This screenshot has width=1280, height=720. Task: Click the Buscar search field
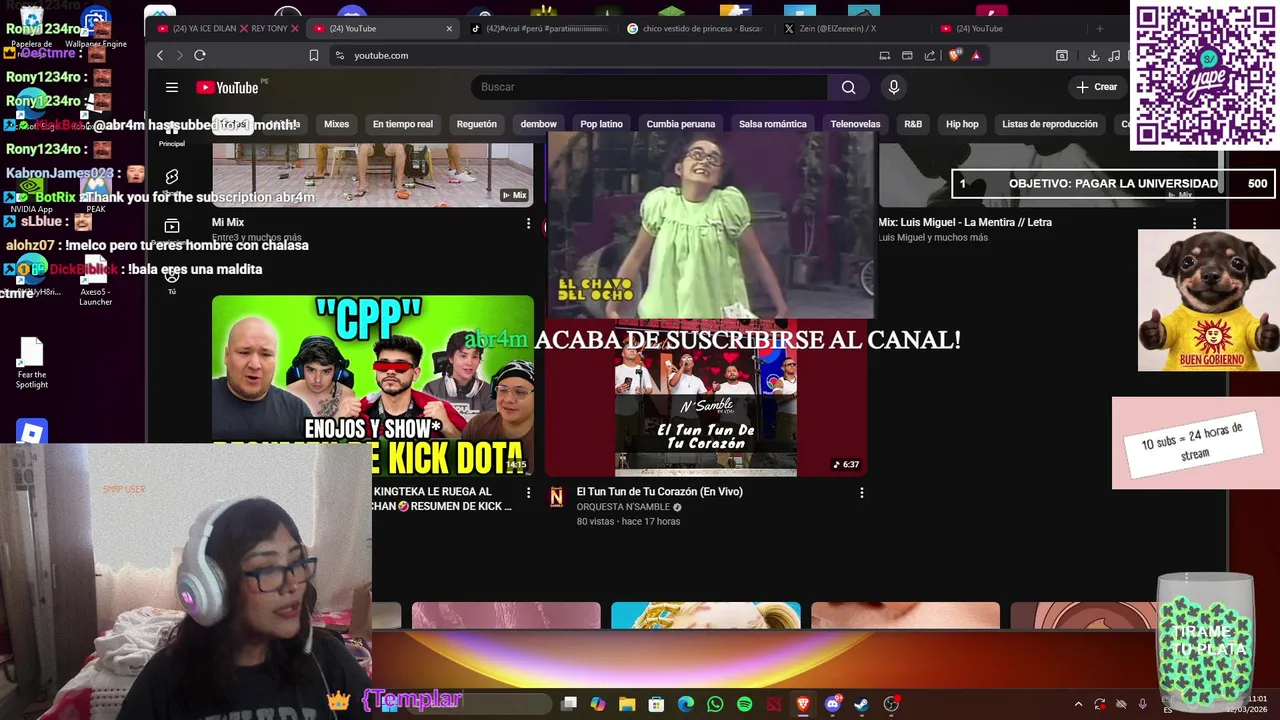649,87
